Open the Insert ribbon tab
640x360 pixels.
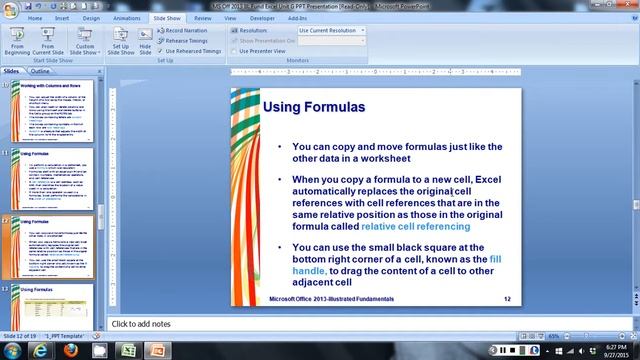62,18
